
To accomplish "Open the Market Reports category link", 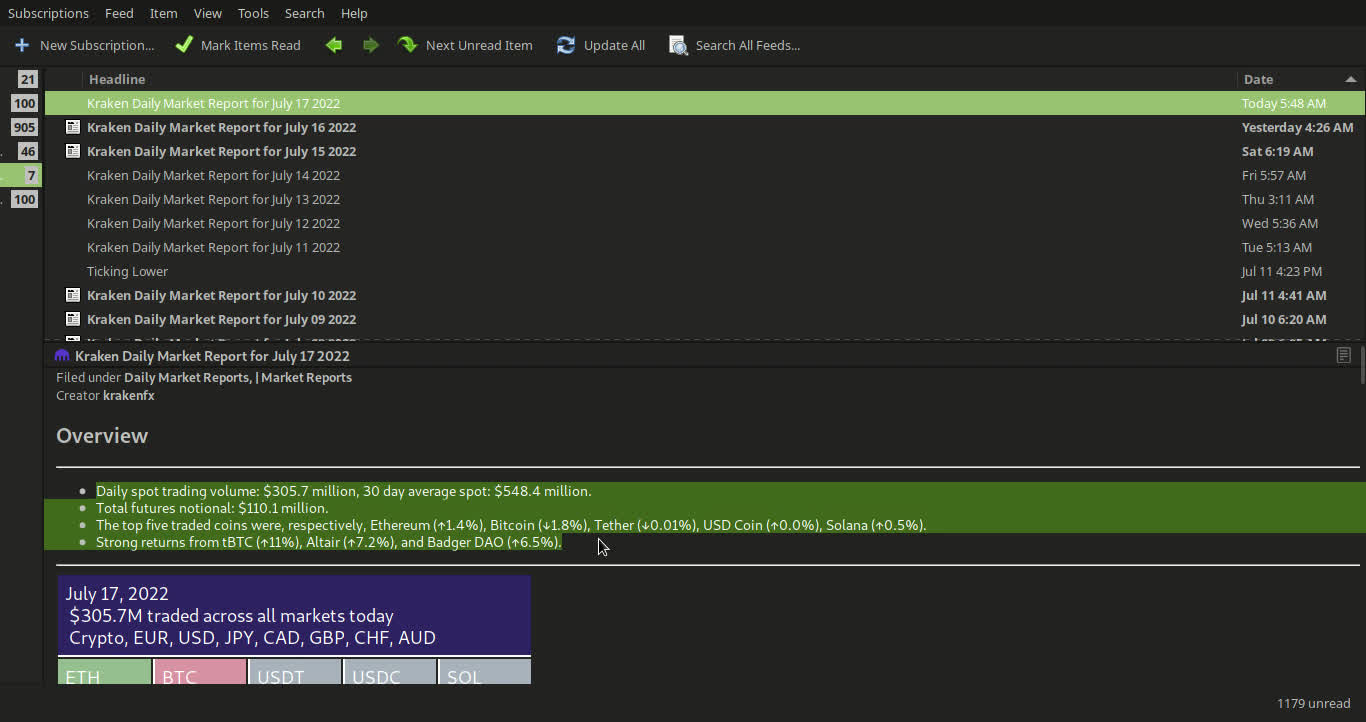I will point(306,377).
